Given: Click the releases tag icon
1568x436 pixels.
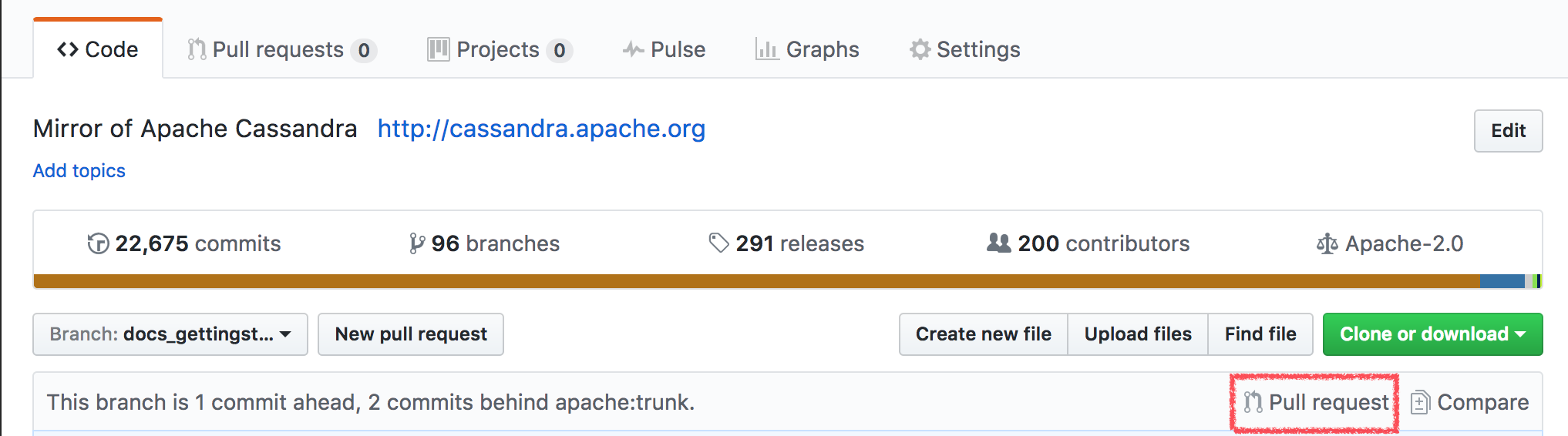Looking at the screenshot, I should (x=718, y=243).
